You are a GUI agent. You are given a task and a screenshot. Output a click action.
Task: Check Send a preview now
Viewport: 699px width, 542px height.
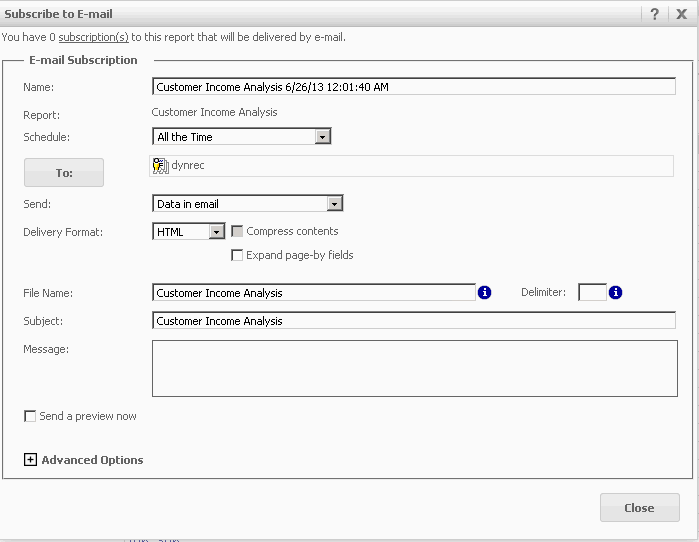point(30,416)
